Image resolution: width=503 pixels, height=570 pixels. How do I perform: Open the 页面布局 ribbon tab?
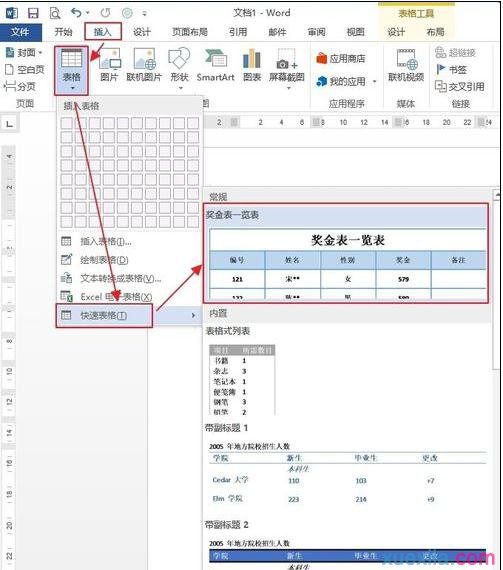tap(190, 32)
